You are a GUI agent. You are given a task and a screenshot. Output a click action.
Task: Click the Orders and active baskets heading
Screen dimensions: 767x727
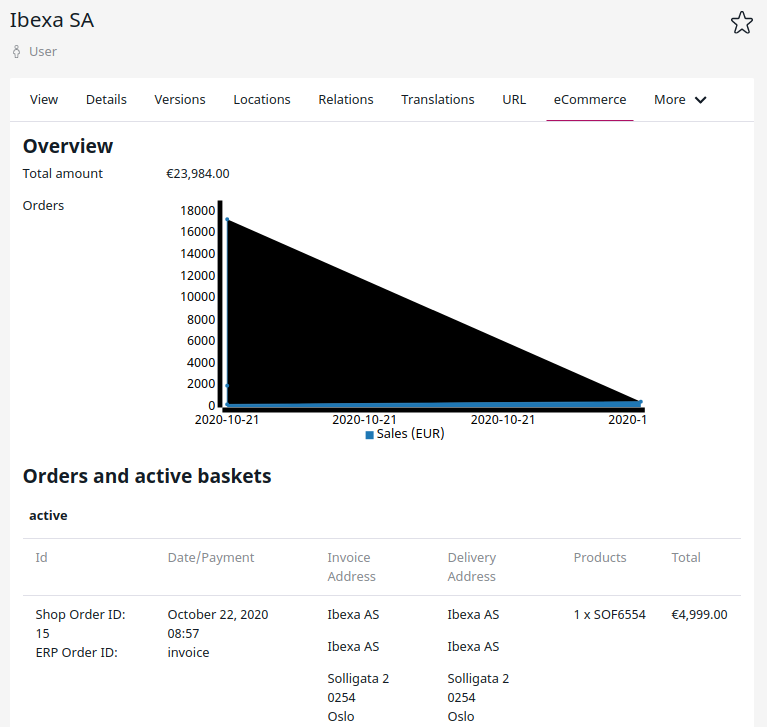147,476
